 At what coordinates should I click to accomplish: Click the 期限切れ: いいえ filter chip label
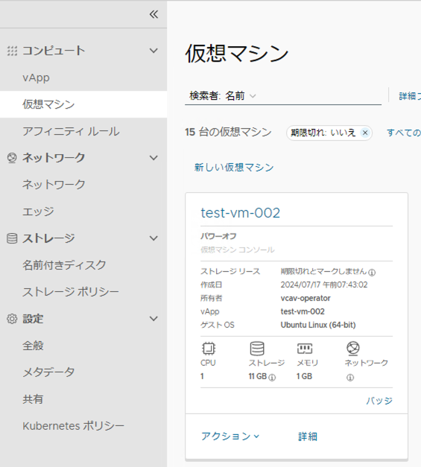(323, 133)
